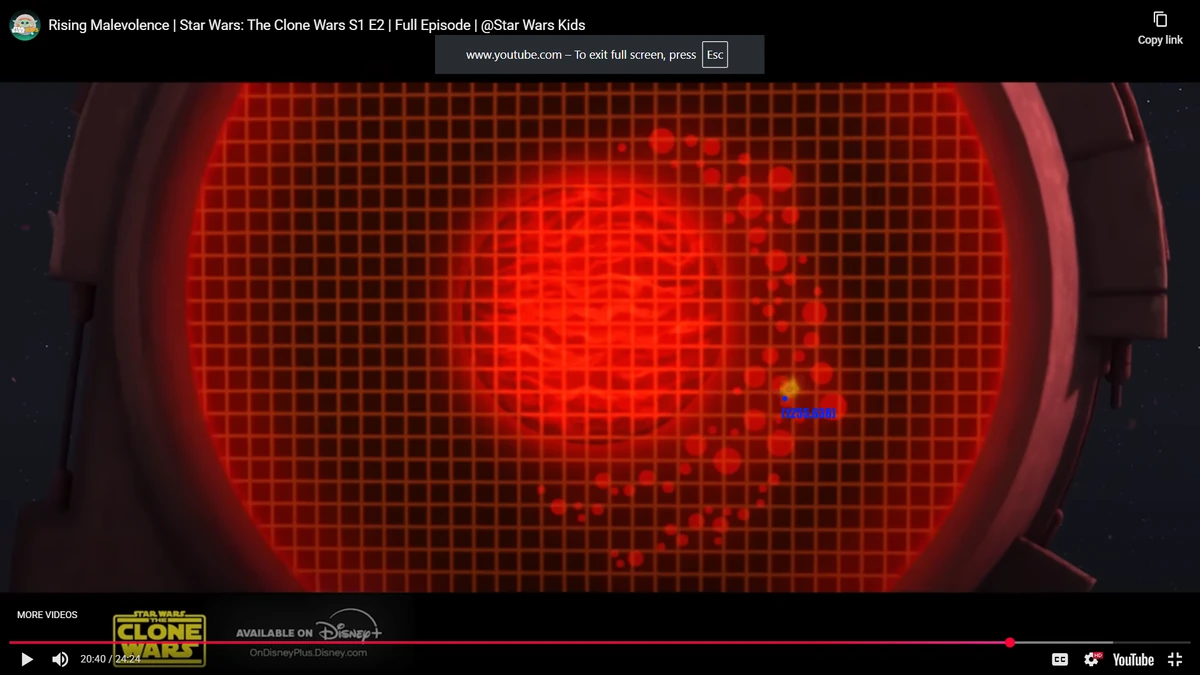
Task: Toggle closed captions
Action: tap(1060, 659)
